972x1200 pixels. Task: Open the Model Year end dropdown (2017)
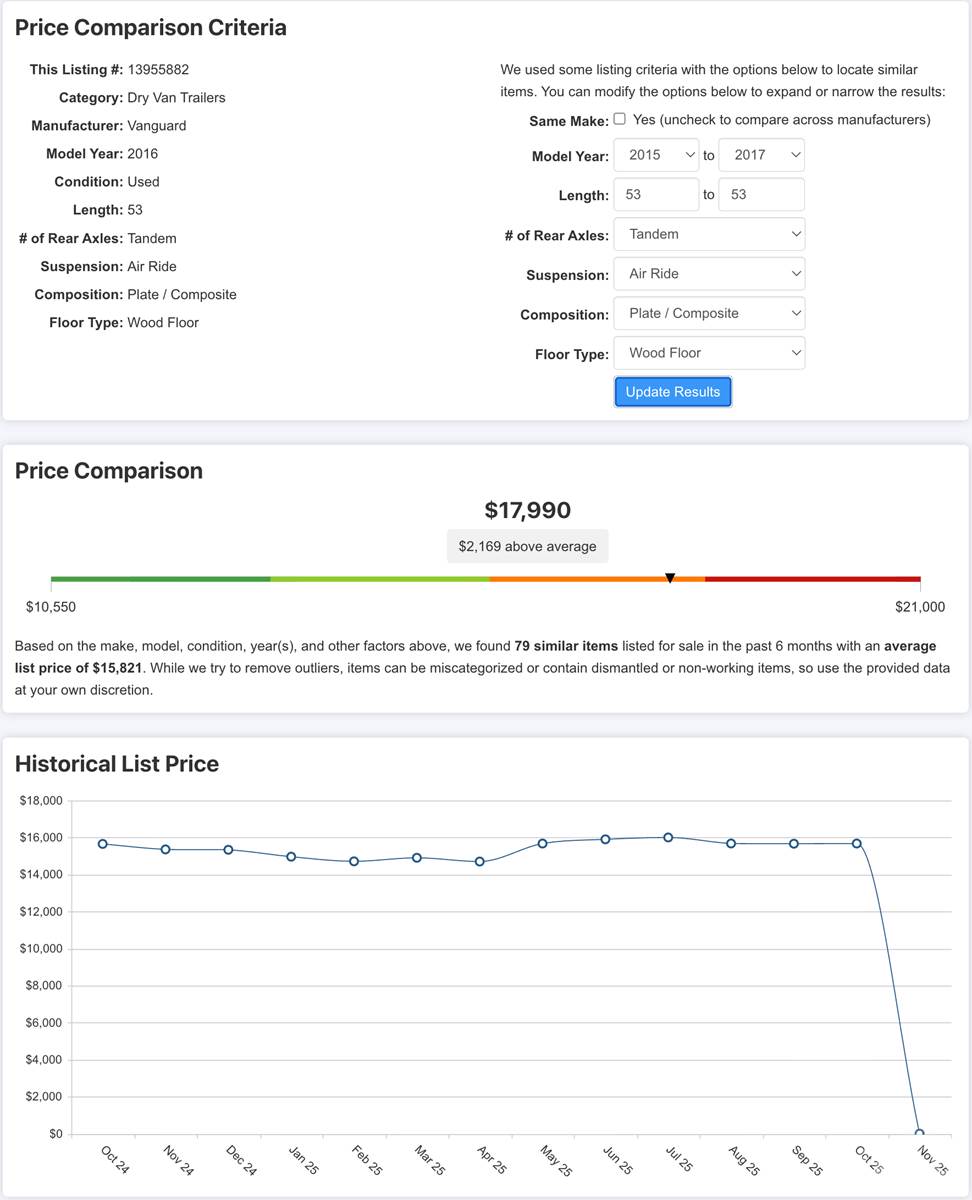[x=762, y=155]
